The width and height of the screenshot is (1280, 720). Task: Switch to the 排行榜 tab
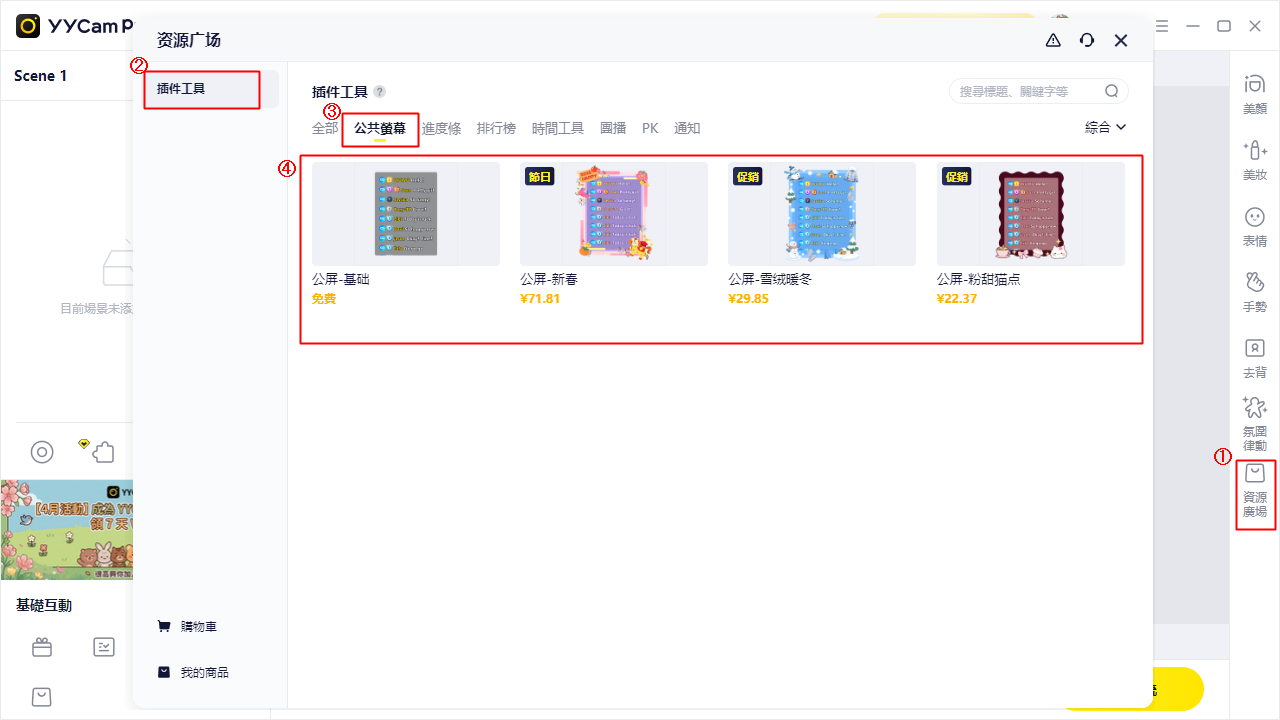(496, 128)
